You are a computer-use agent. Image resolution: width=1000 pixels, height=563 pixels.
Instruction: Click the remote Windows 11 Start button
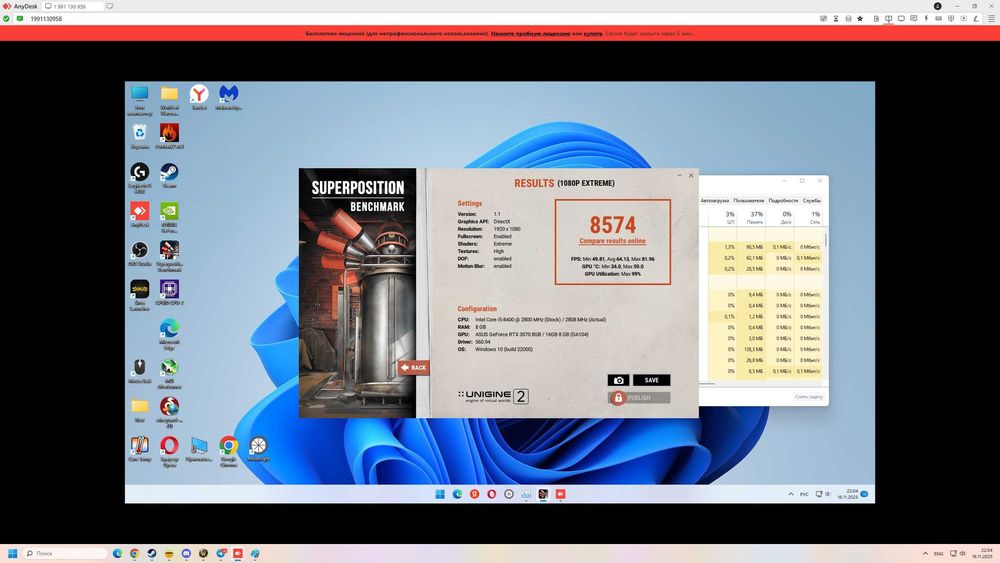pyautogui.click(x=440, y=494)
